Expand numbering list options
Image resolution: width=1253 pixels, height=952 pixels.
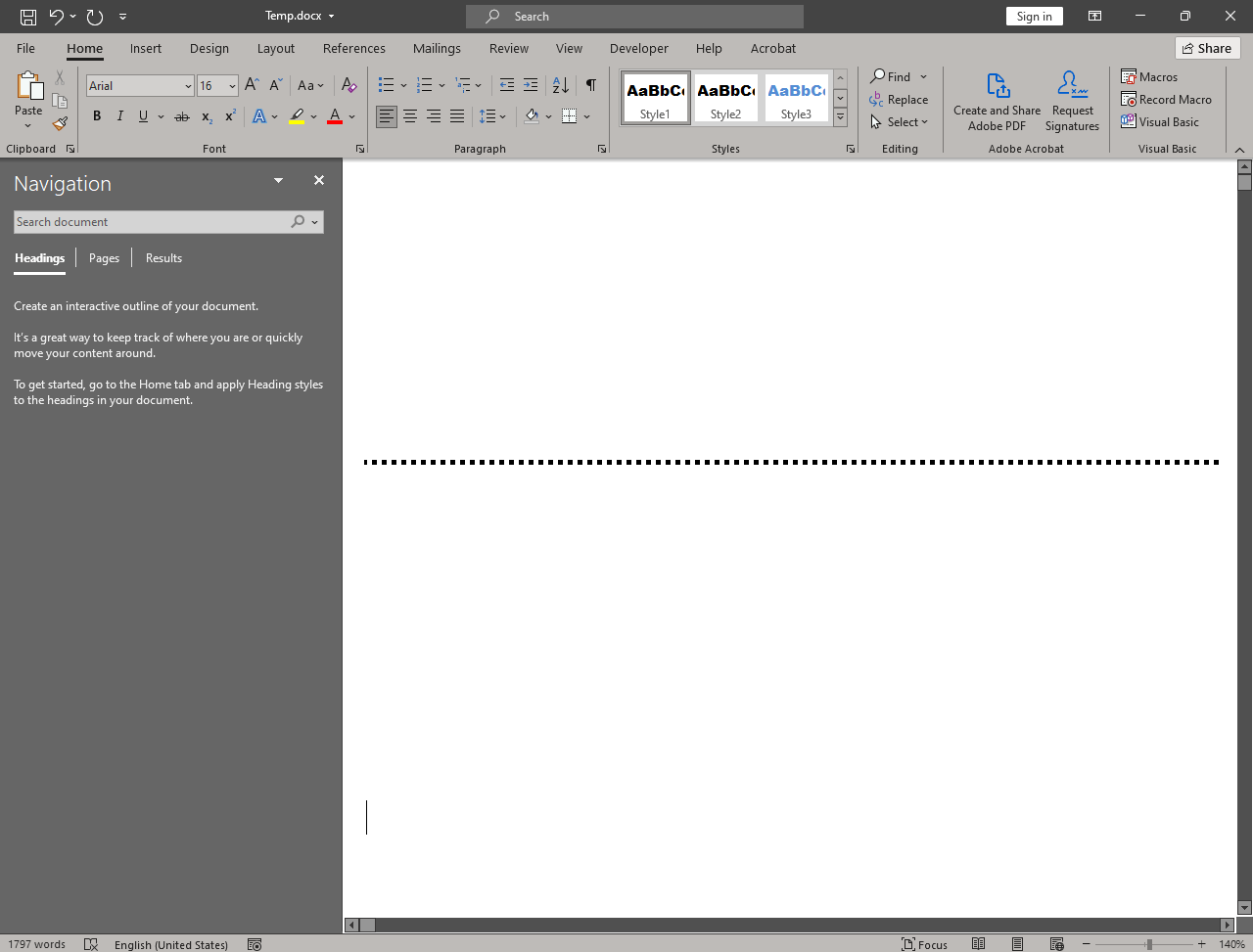[x=441, y=85]
